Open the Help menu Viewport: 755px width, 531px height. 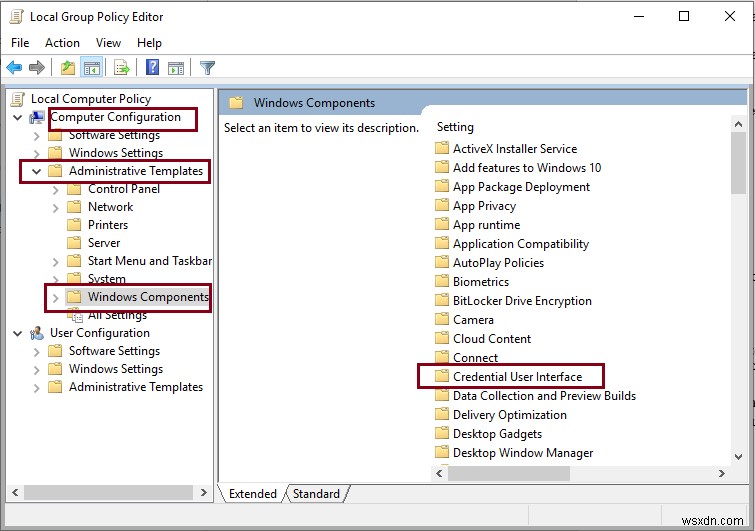click(x=149, y=43)
